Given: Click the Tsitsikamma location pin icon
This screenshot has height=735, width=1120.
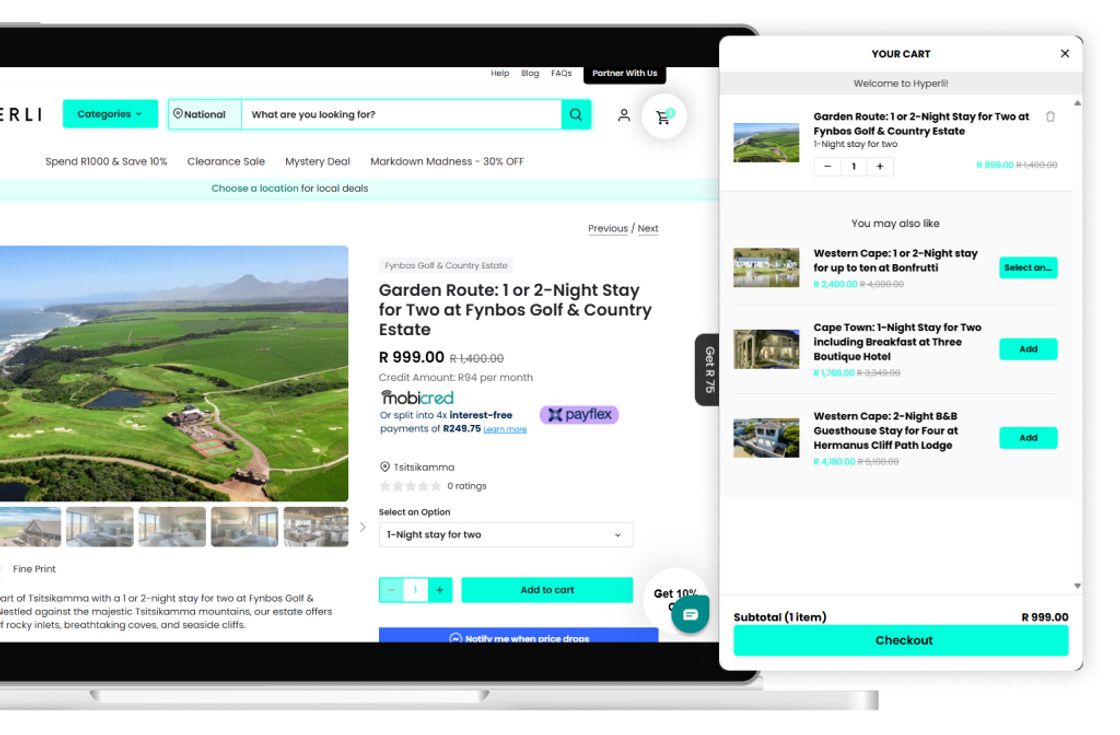Looking at the screenshot, I should click(x=385, y=467).
